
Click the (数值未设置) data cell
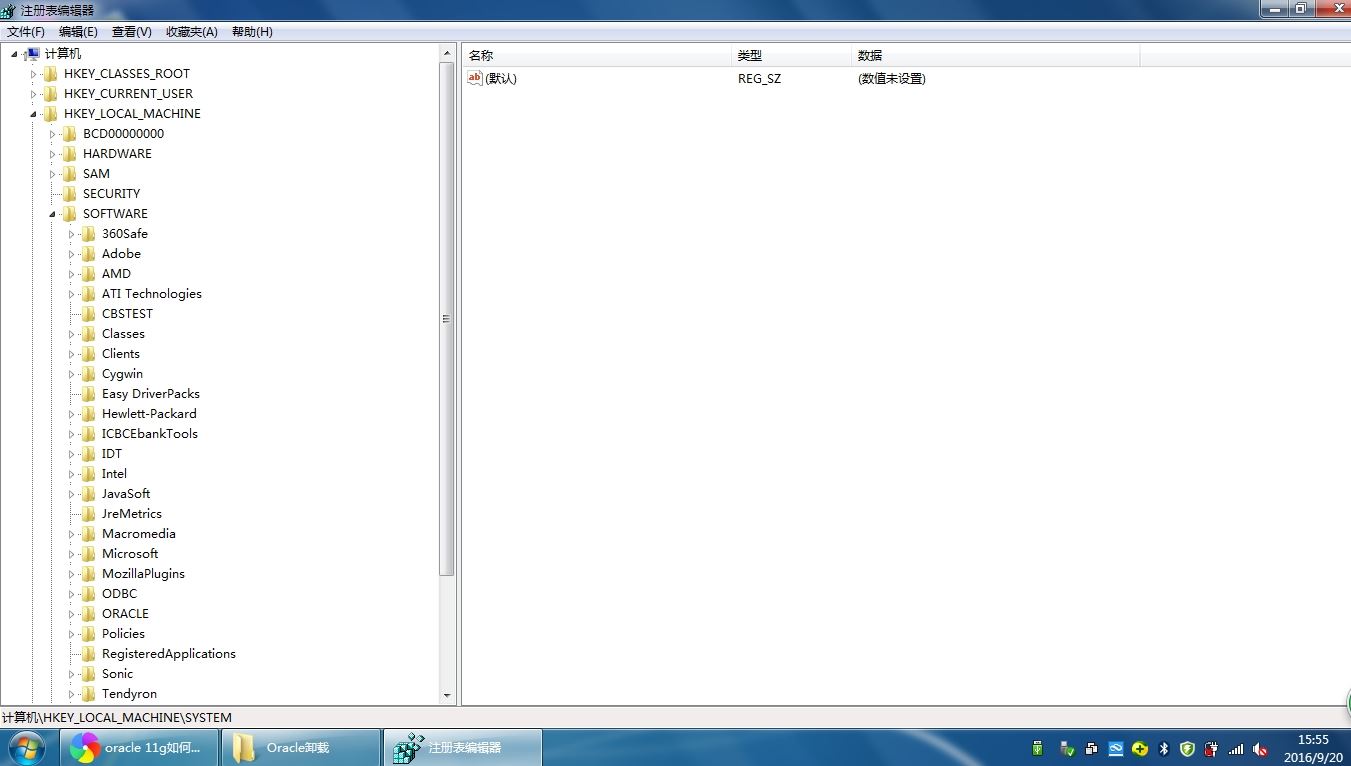[892, 79]
